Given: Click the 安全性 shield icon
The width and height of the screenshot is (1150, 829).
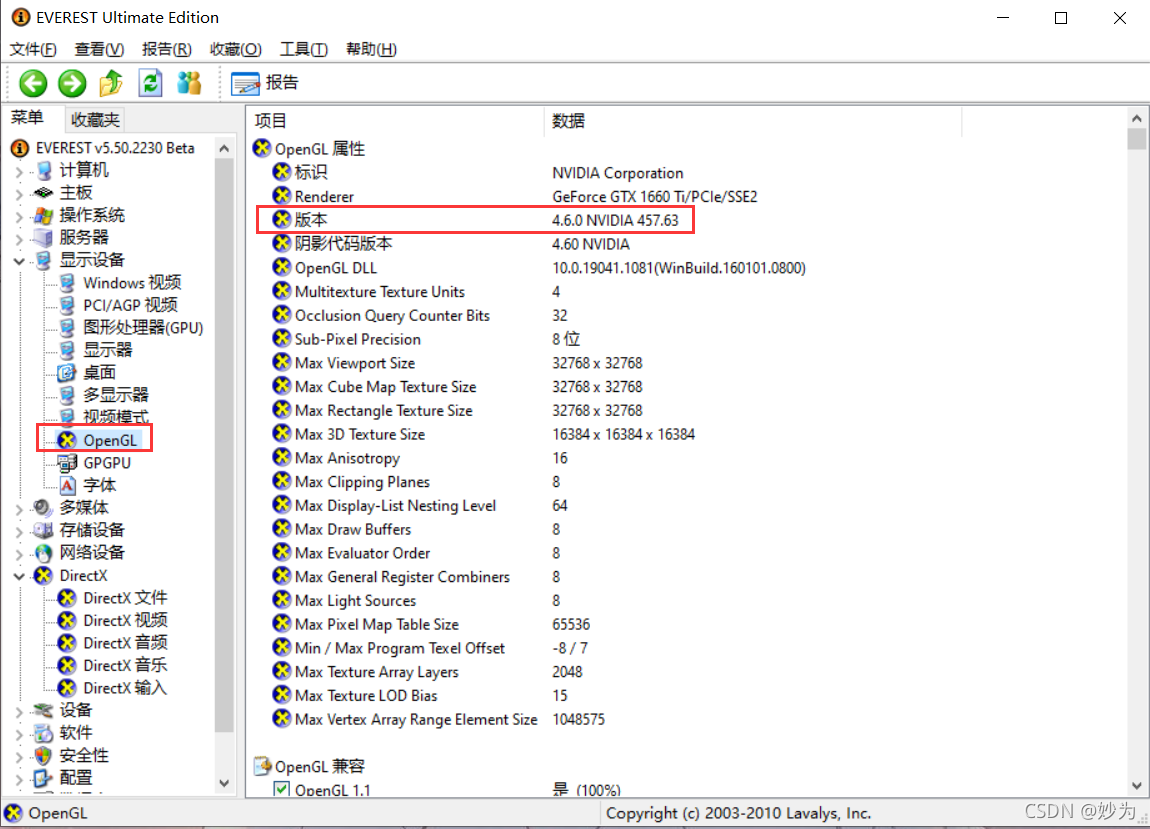Looking at the screenshot, I should tap(43, 756).
